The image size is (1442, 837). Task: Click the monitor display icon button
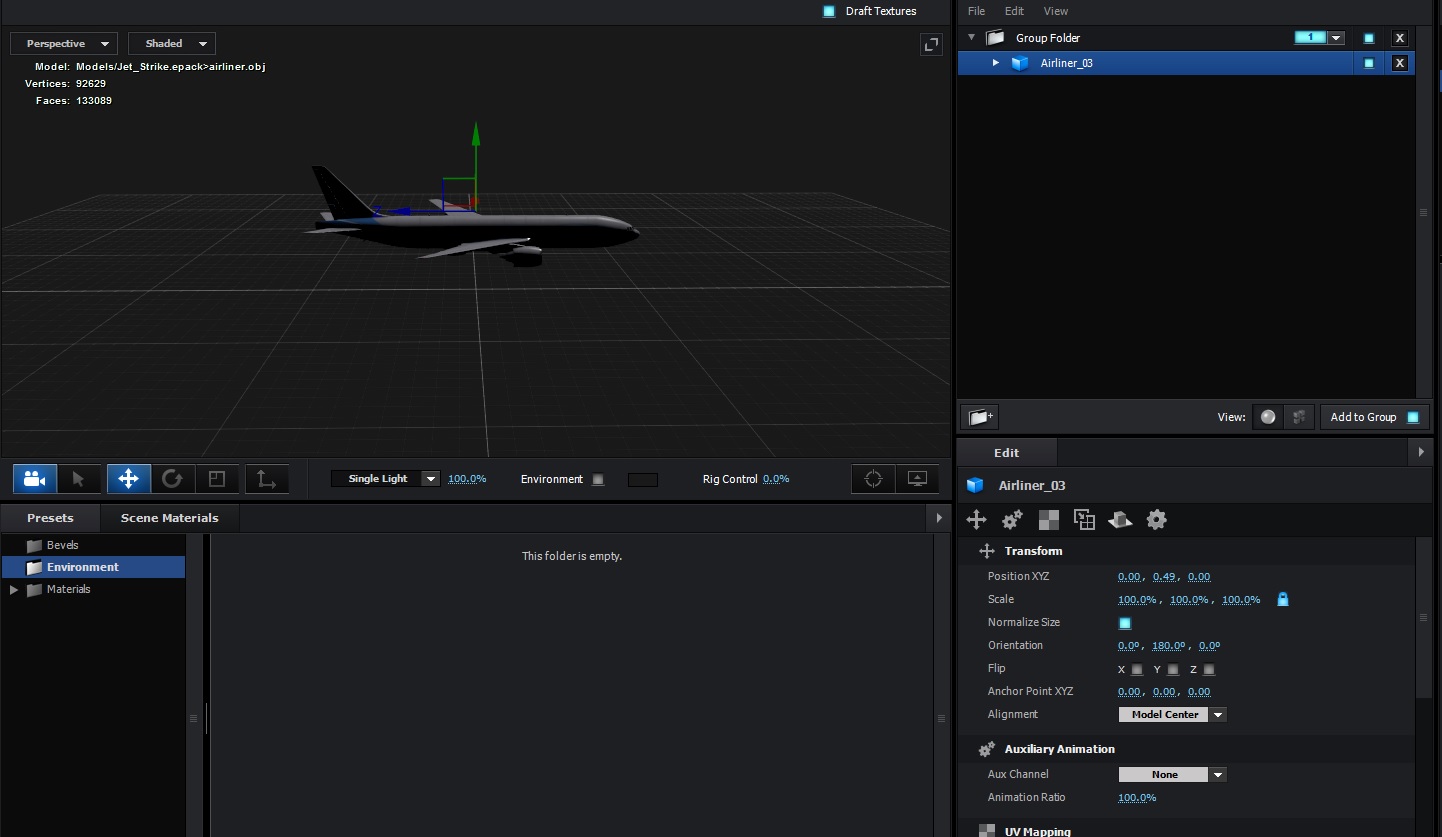click(917, 479)
